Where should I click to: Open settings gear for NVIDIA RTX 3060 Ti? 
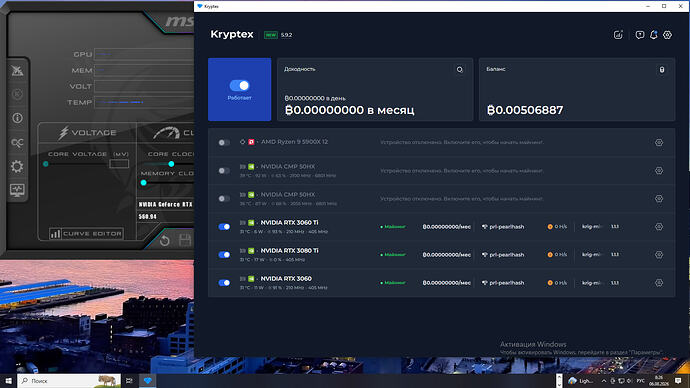659,227
